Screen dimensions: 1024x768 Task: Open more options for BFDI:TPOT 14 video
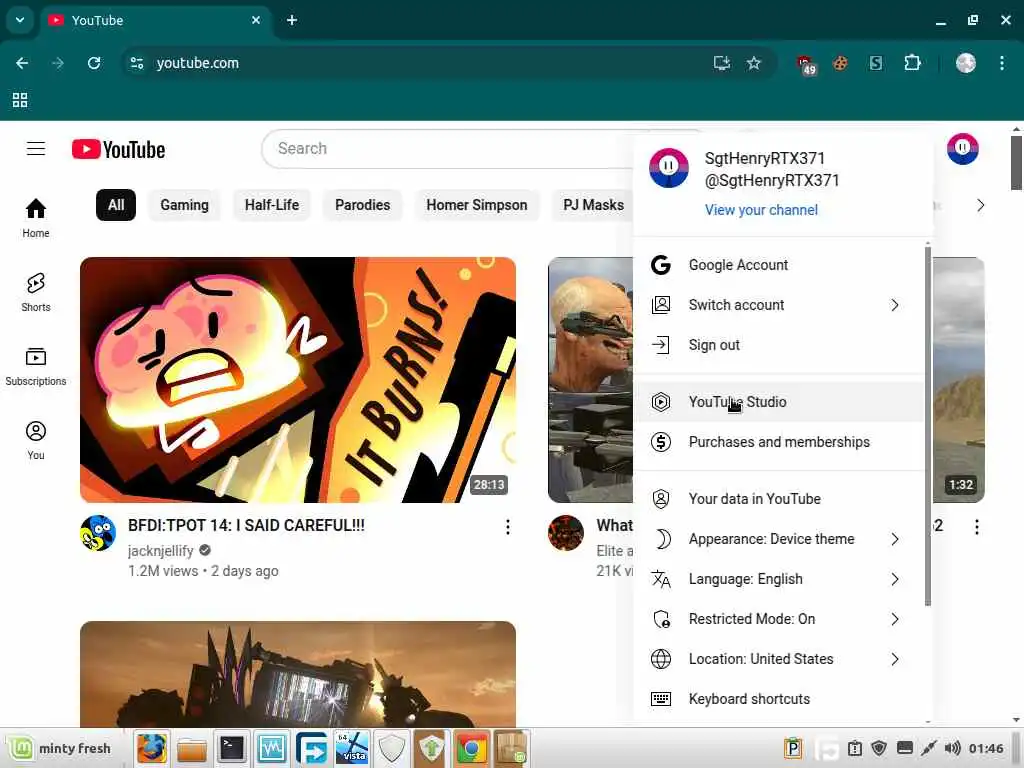[x=507, y=527]
